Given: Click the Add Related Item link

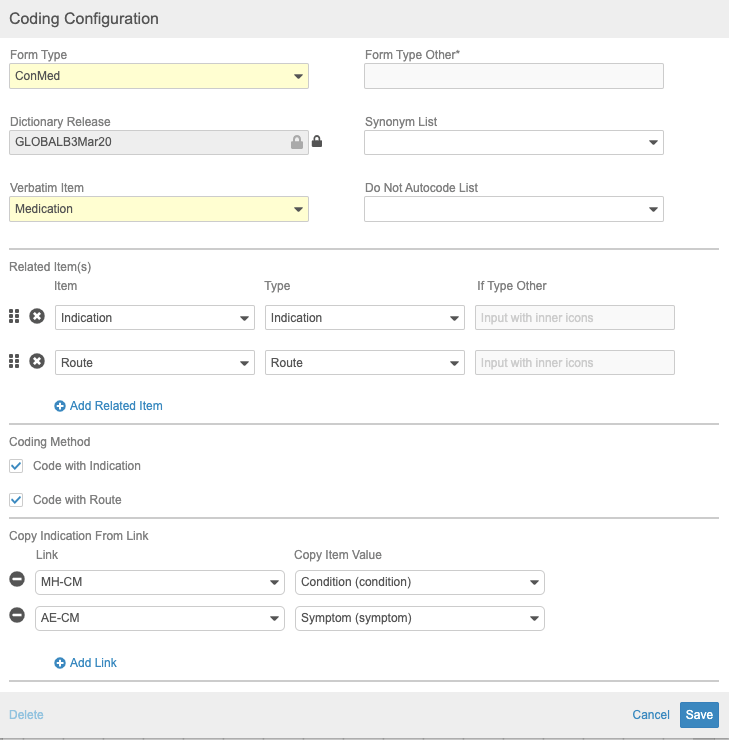Looking at the screenshot, I should (115, 406).
